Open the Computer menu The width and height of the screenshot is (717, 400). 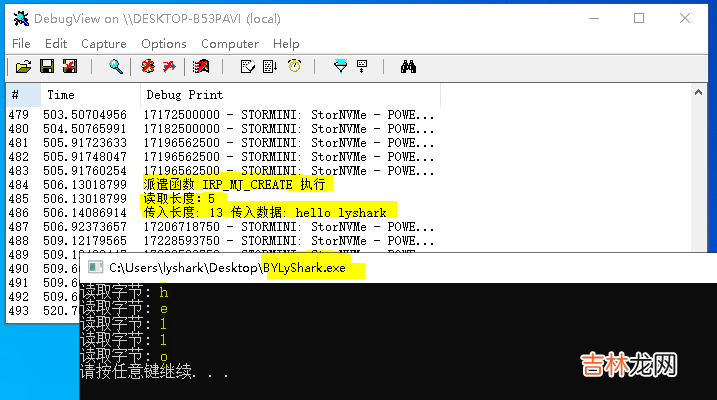click(x=229, y=43)
